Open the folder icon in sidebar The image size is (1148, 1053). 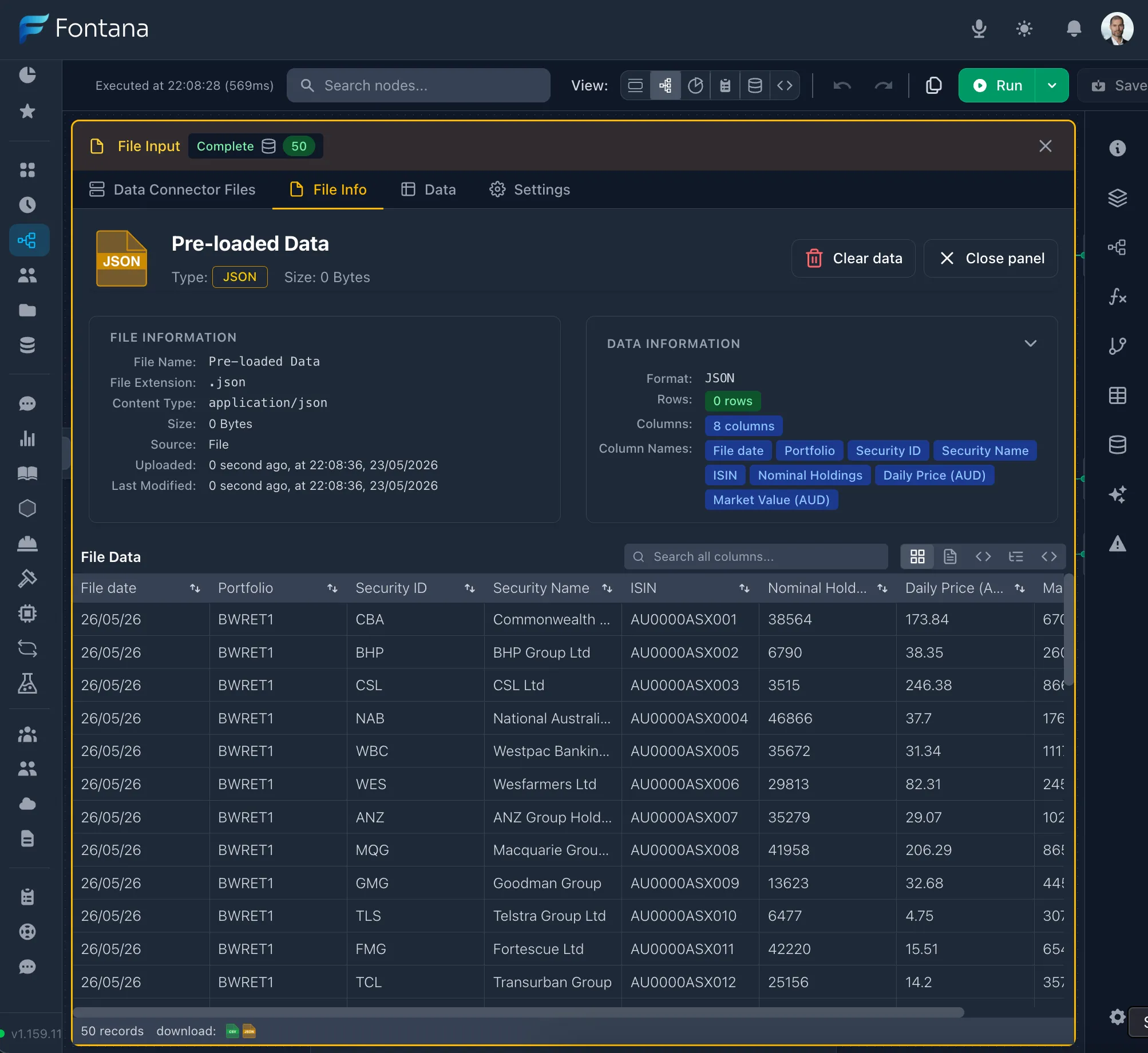coord(27,310)
